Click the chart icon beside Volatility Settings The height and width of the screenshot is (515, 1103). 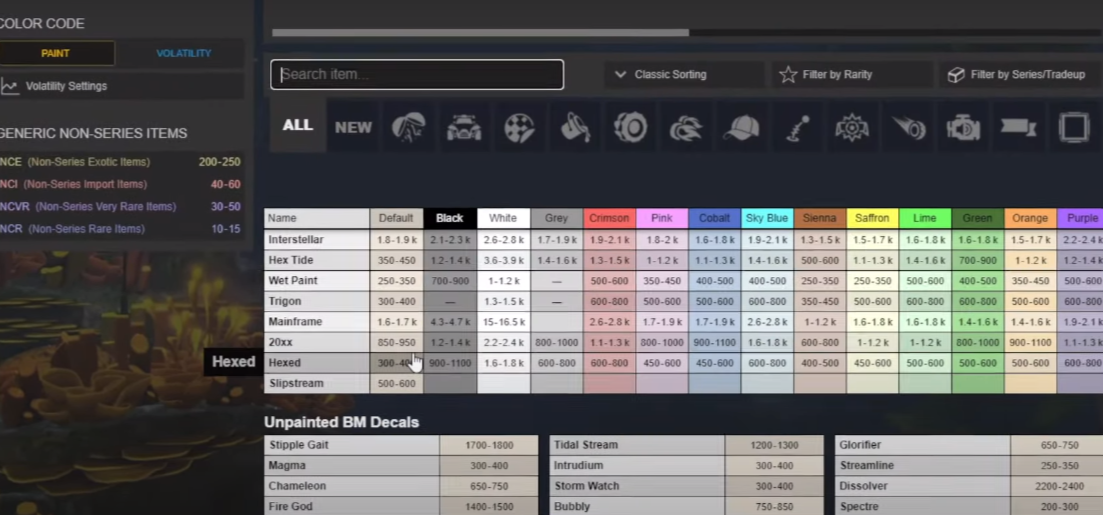9,86
